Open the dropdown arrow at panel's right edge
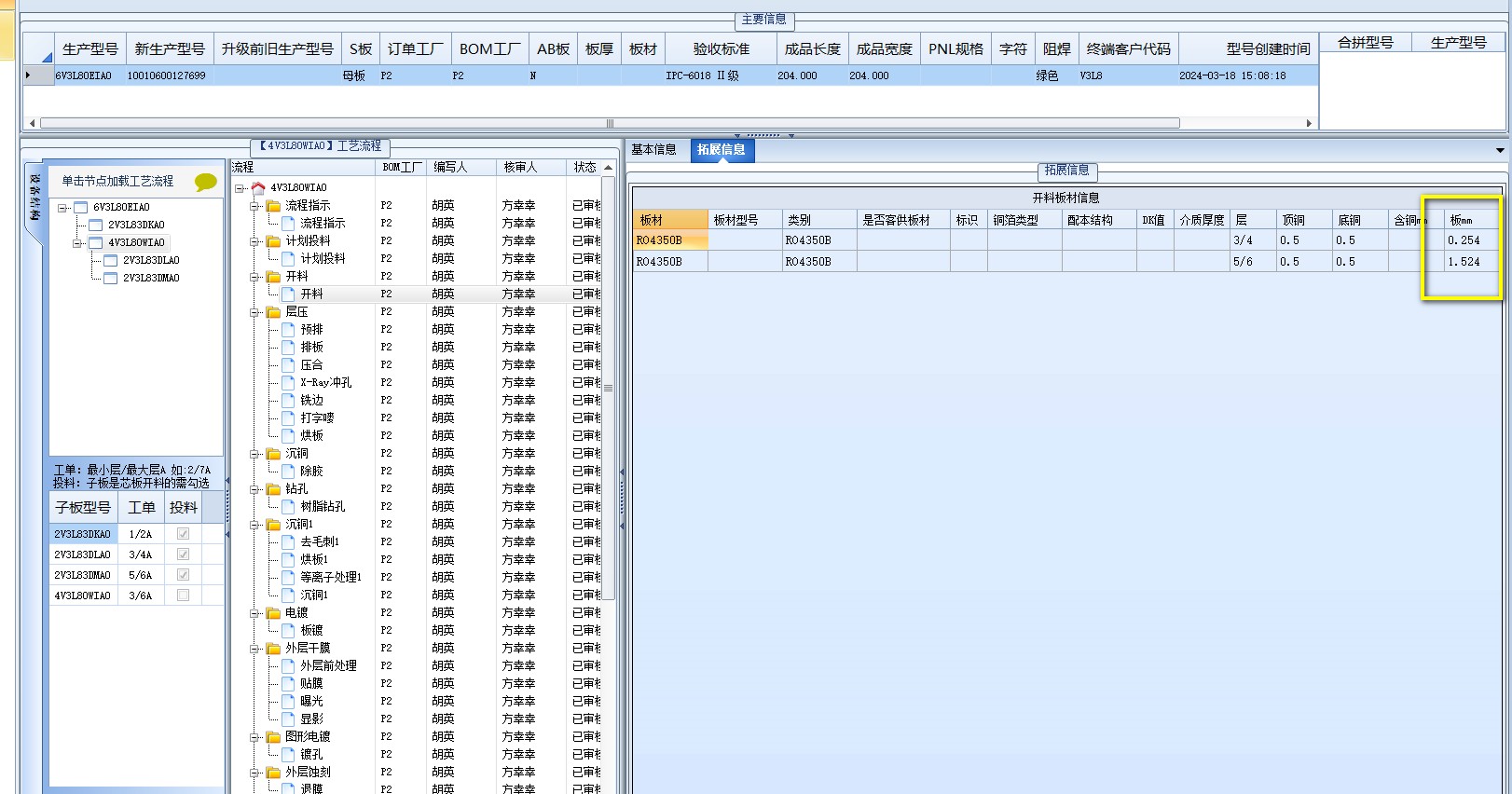Screen dimensions: 1512x794 tap(1500, 150)
